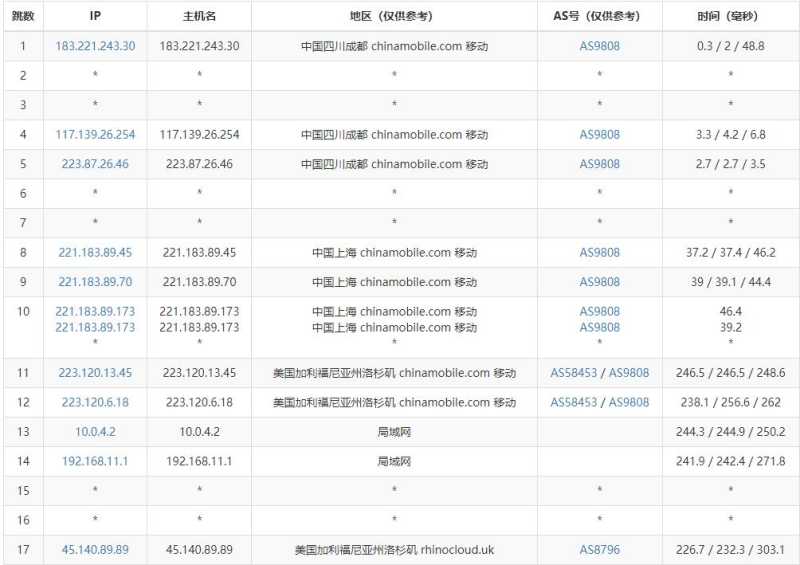The image size is (800, 565).
Task: Click AS9808 link in hop 5 row
Action: click(x=599, y=164)
